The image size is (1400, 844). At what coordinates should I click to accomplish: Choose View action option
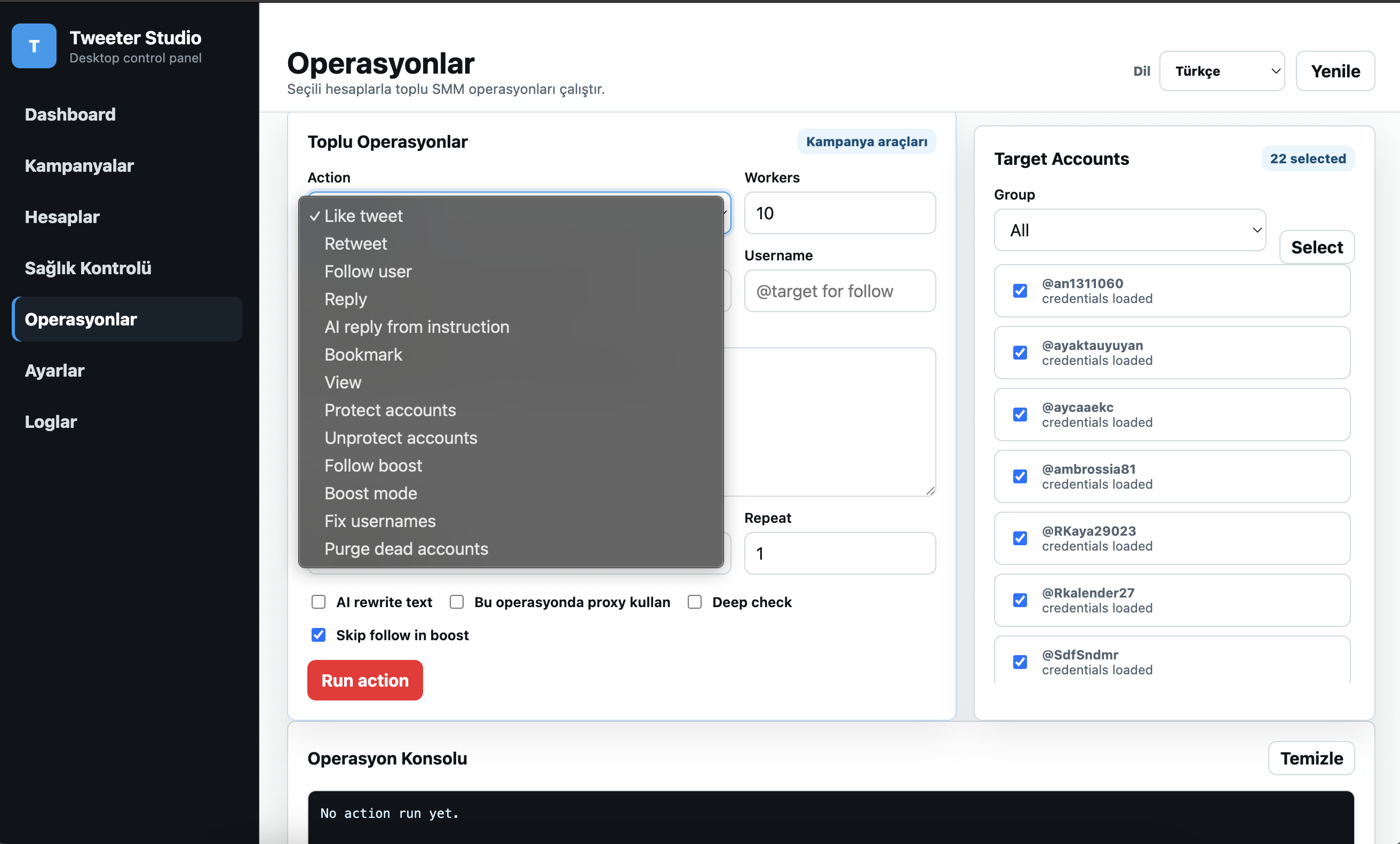coord(511,382)
